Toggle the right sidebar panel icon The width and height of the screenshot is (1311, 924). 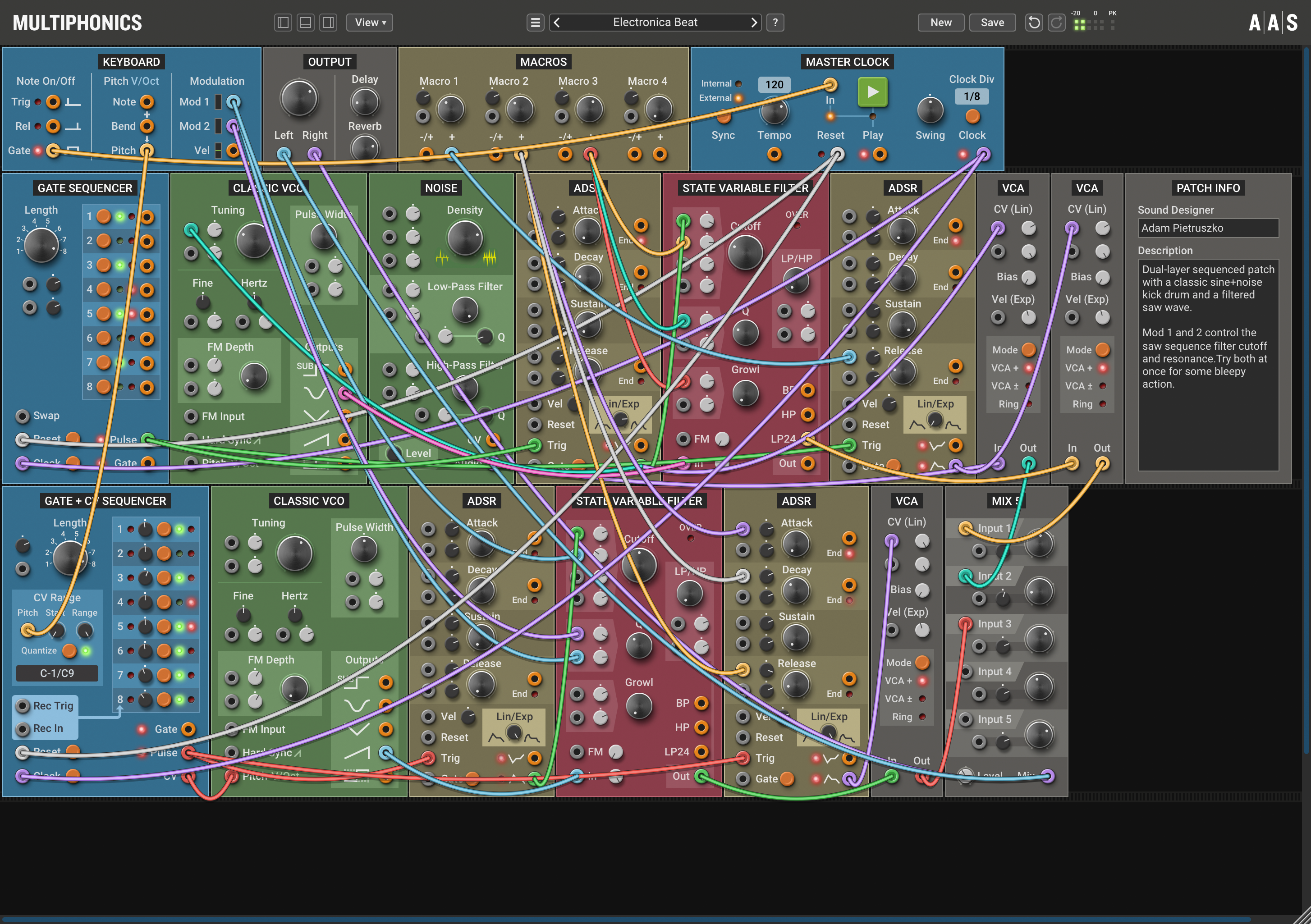pyautogui.click(x=328, y=22)
